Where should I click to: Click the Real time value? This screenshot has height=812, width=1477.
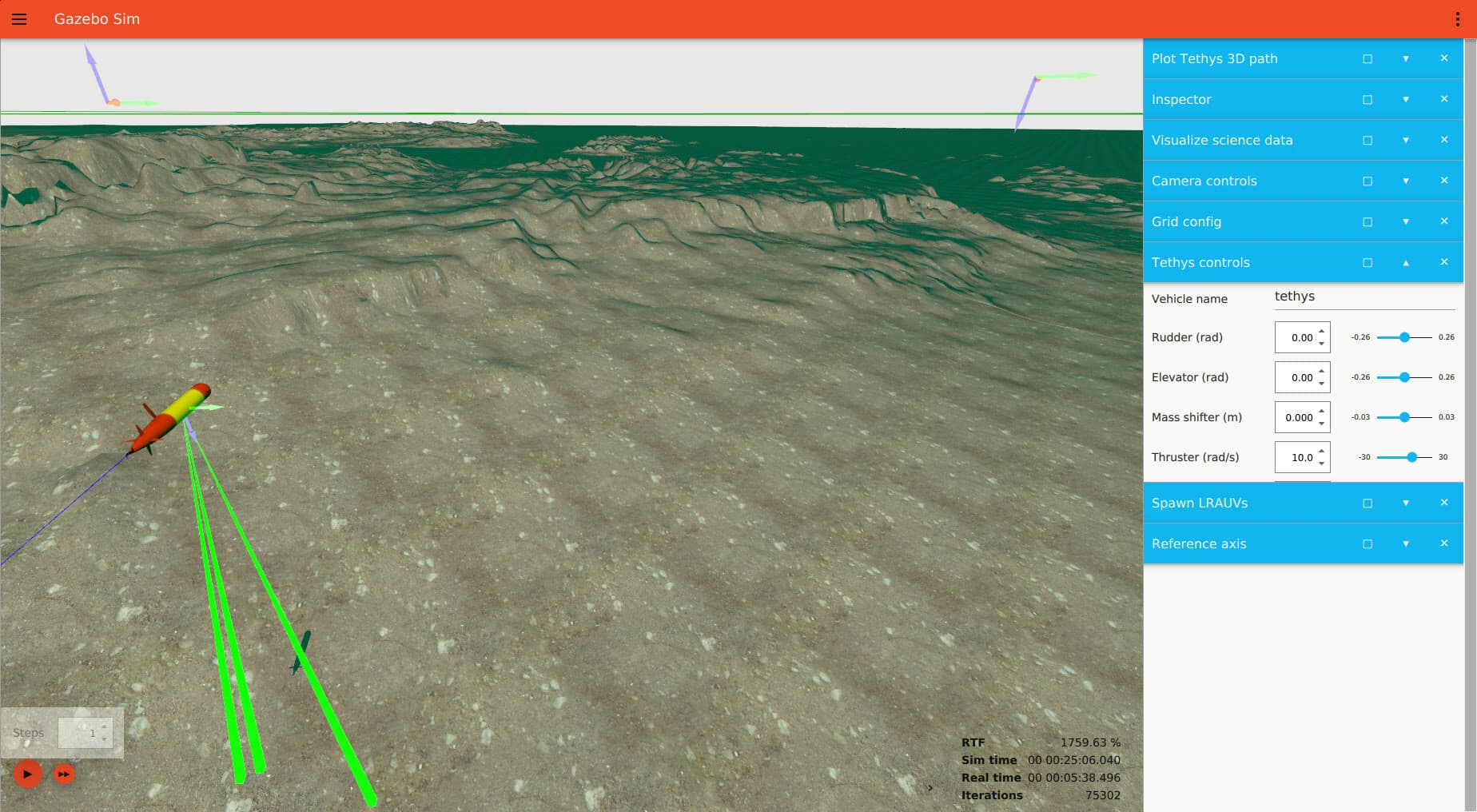(x=1074, y=778)
